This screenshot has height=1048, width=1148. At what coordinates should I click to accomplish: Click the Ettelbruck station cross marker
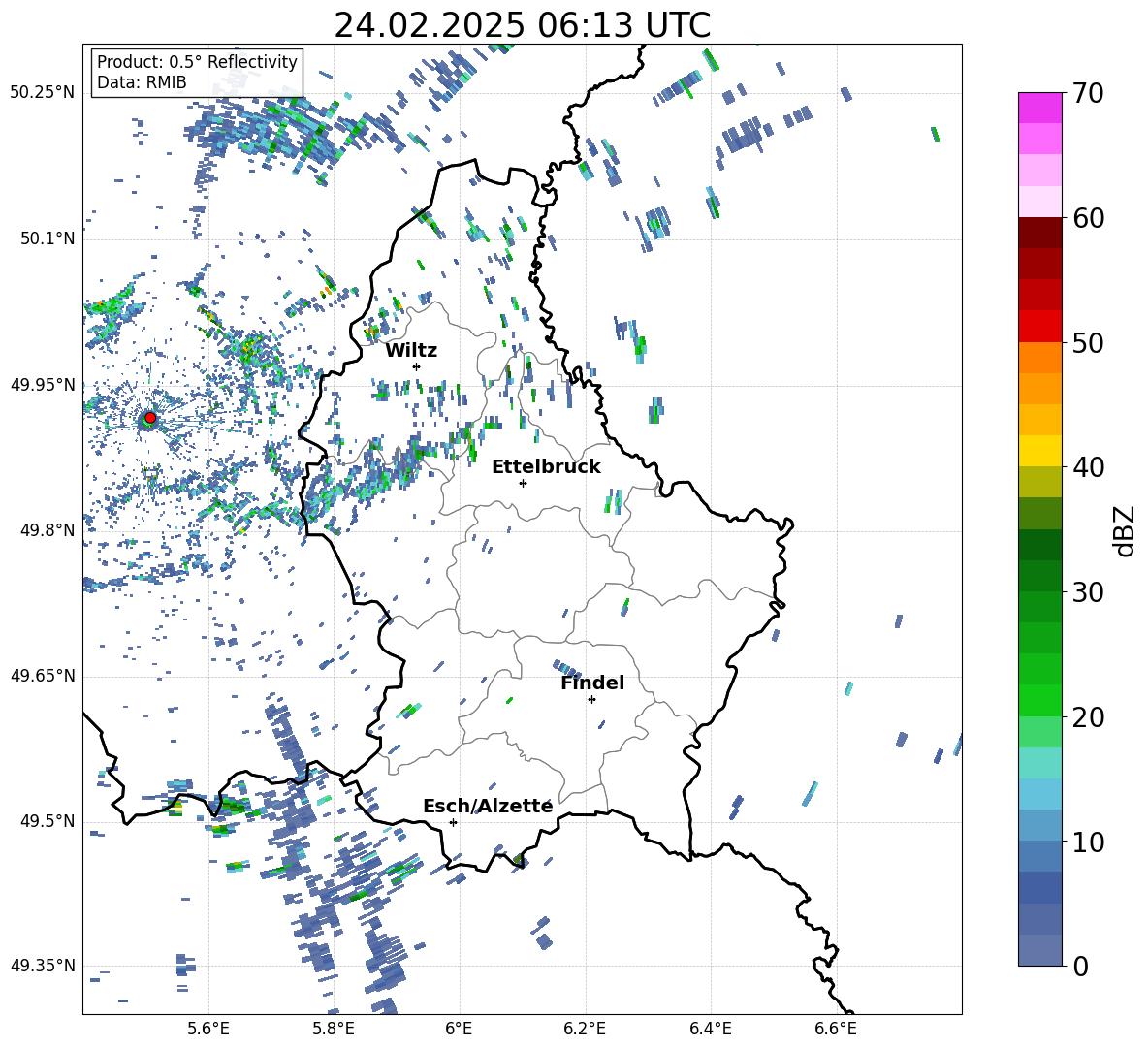(523, 483)
